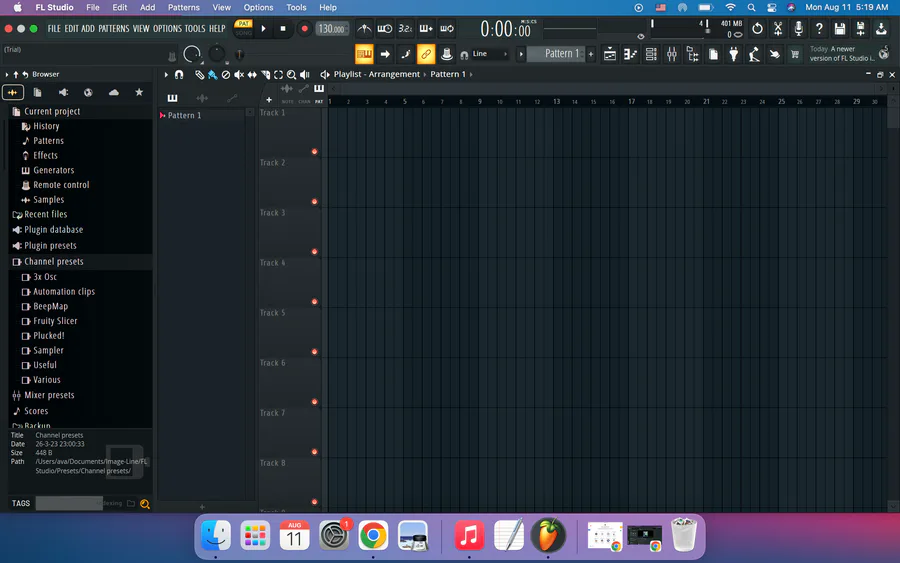
Task: Mute Track 3 with its red dot
Action: pyautogui.click(x=315, y=251)
